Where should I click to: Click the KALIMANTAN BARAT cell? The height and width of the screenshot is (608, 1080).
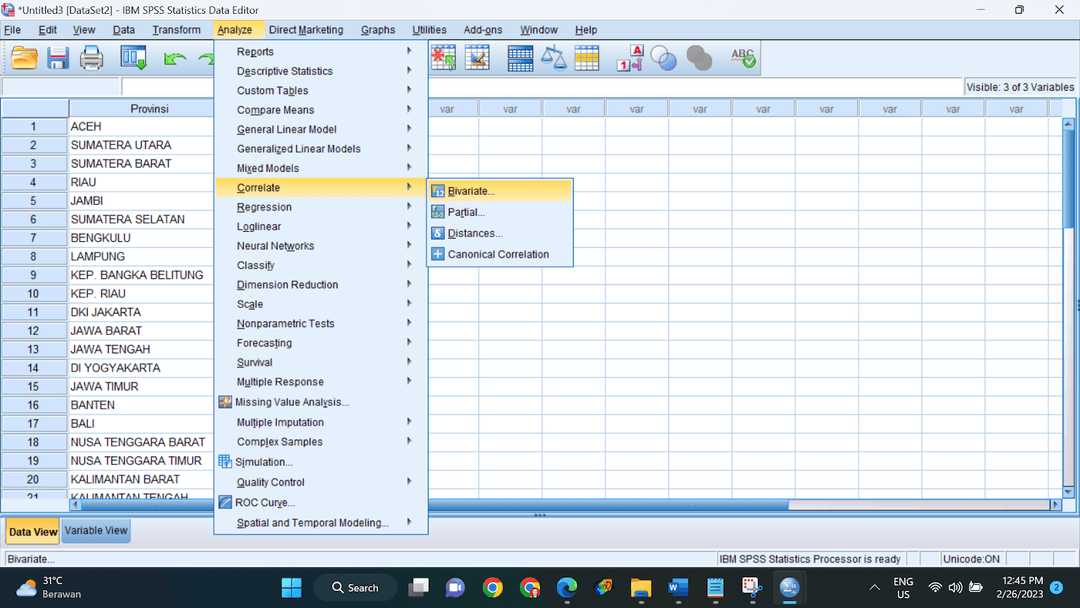(141, 479)
